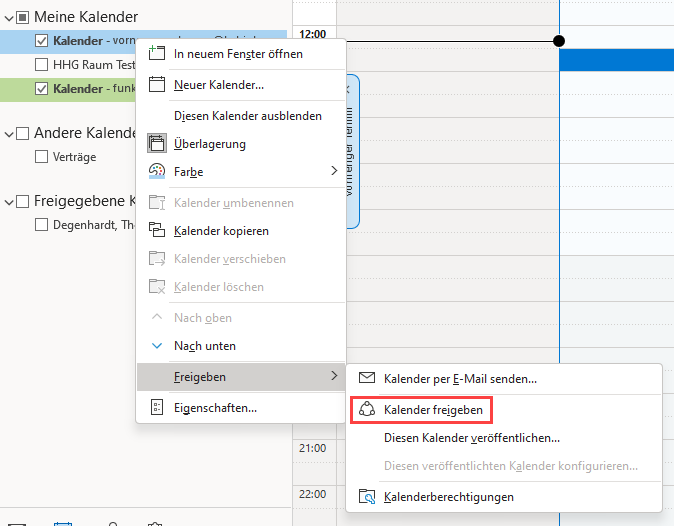Click the Kalender umbenennen icon
This screenshot has height=526, width=674.
tap(157, 202)
